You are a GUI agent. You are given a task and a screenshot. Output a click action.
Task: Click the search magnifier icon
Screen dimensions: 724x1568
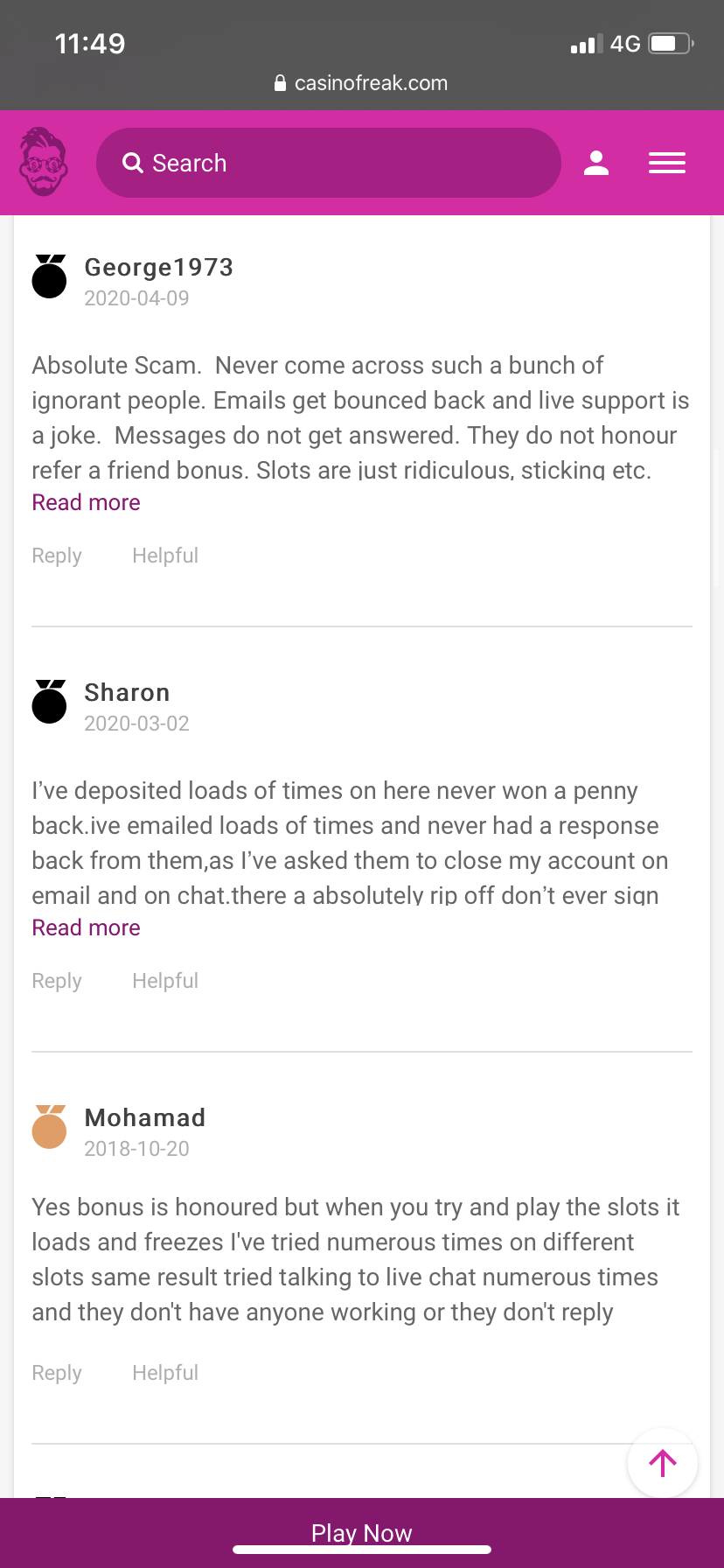point(133,163)
